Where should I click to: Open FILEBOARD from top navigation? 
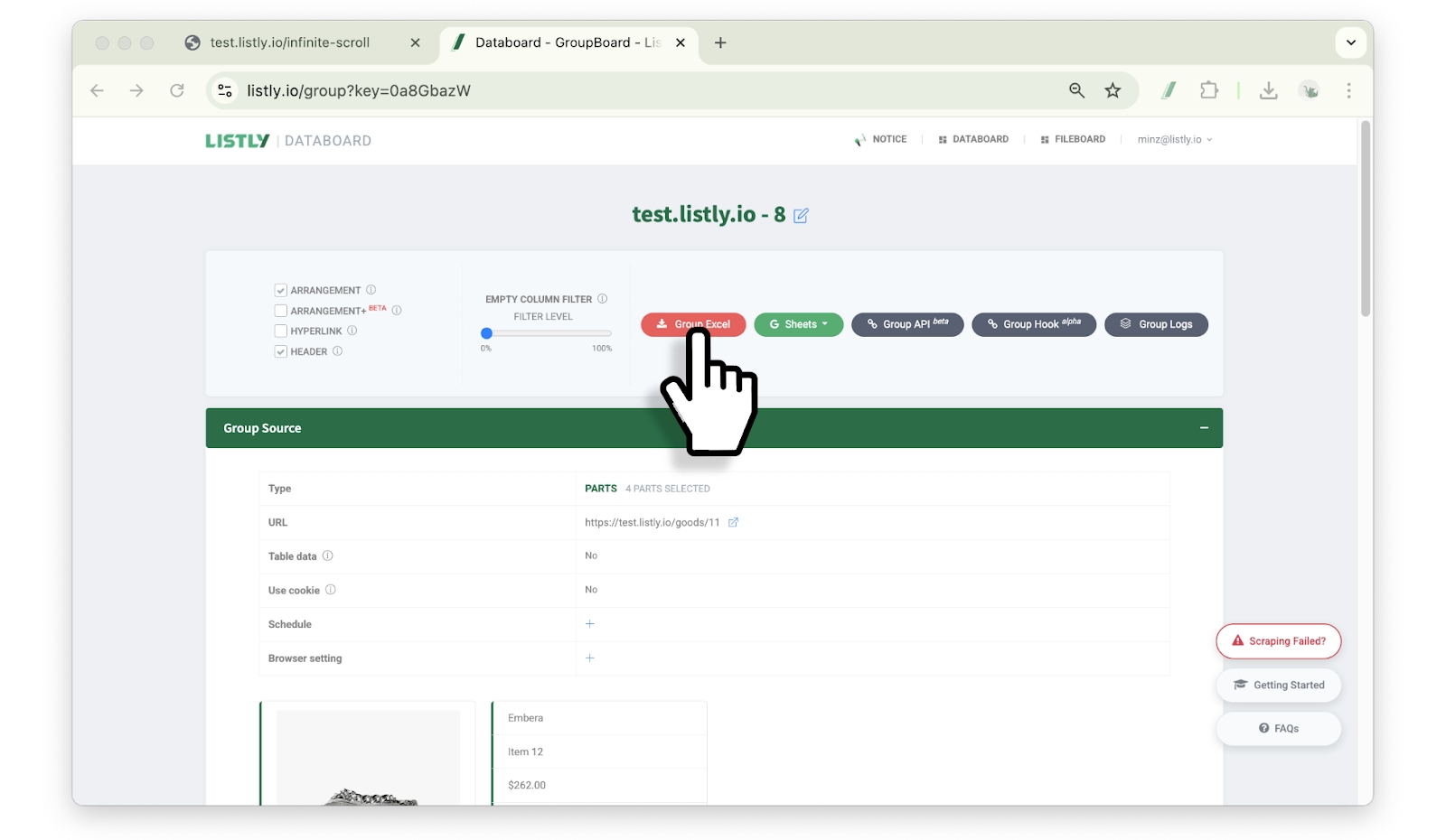(1073, 140)
